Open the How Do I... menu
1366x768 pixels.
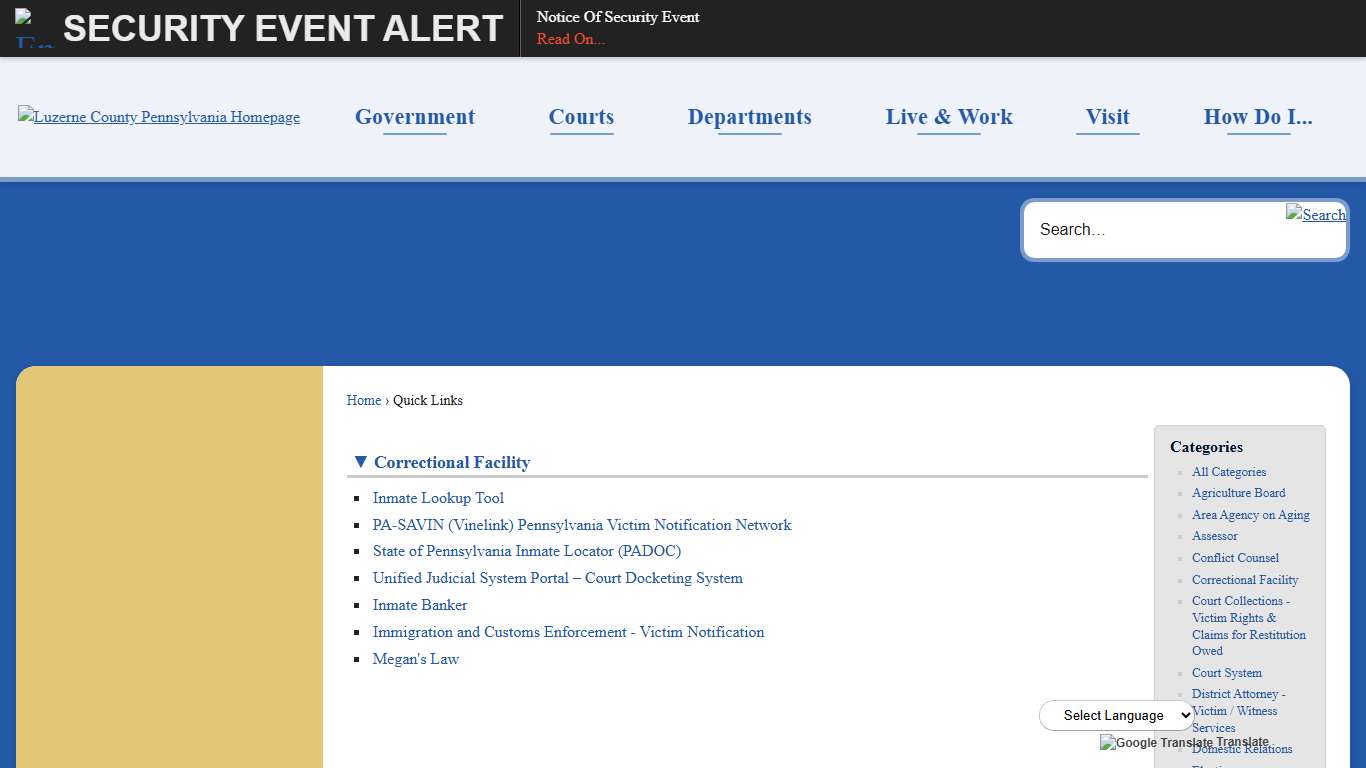[x=1257, y=117]
